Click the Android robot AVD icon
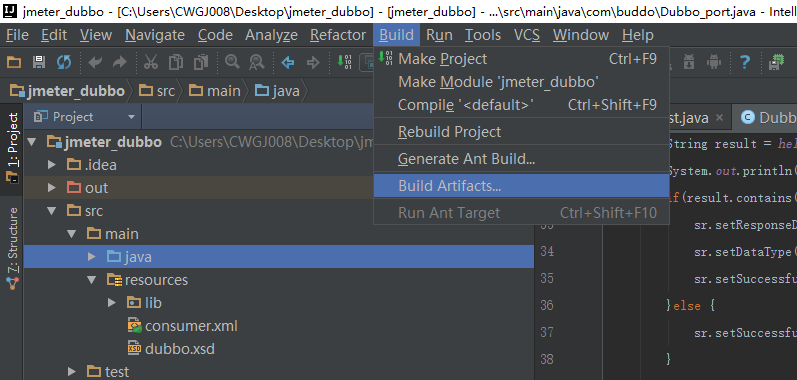The height and width of the screenshot is (380, 797). pos(714,62)
